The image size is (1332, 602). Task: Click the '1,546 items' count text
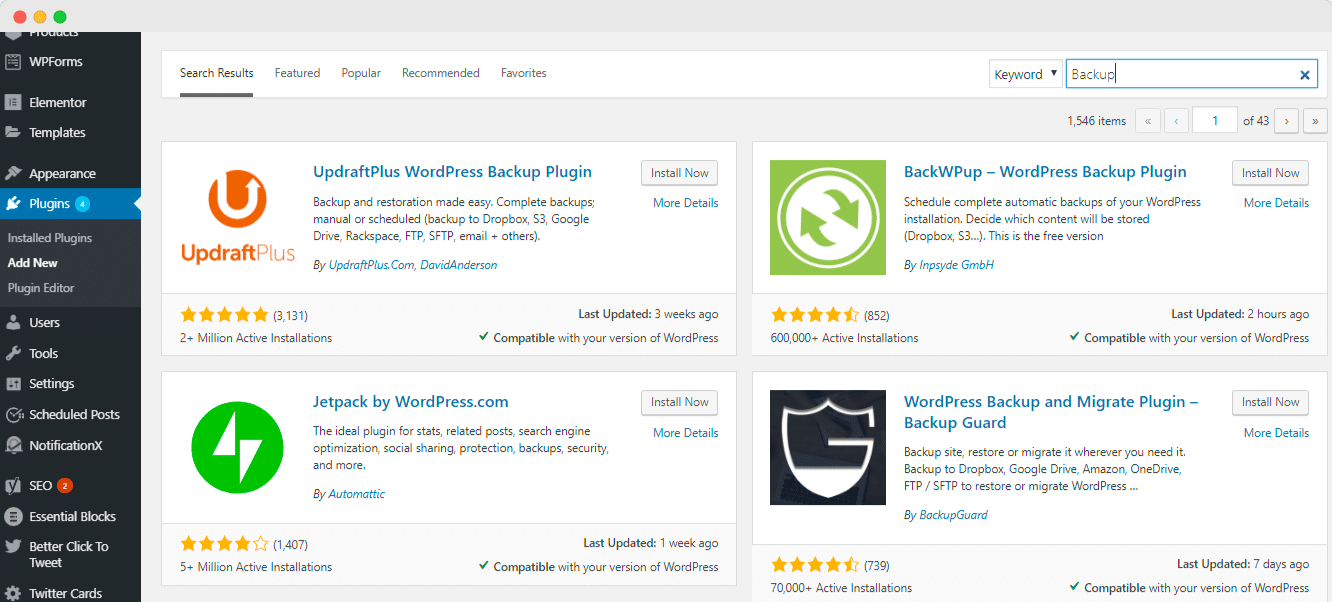1096,121
